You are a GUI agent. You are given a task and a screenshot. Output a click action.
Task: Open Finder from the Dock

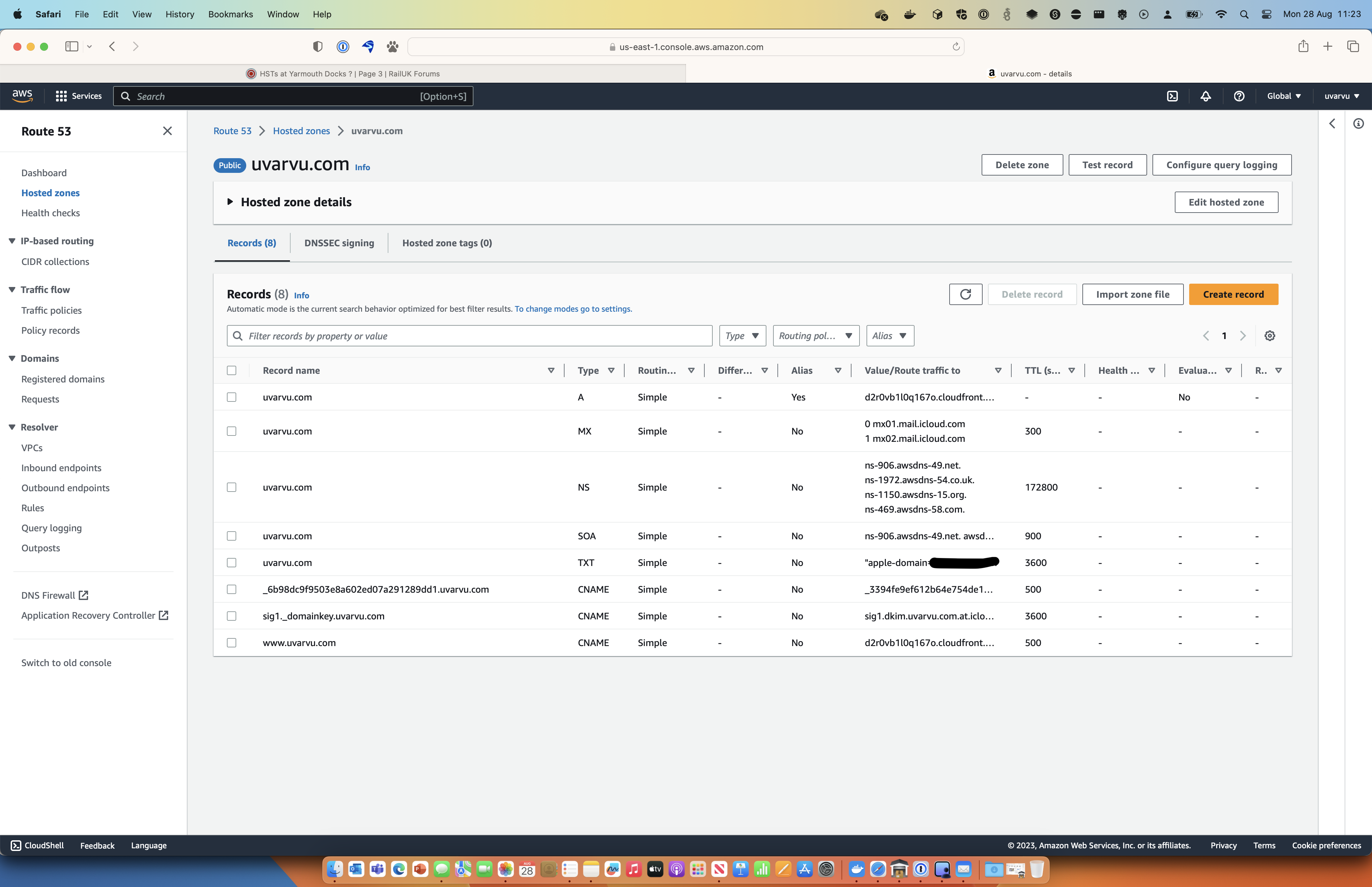335,869
